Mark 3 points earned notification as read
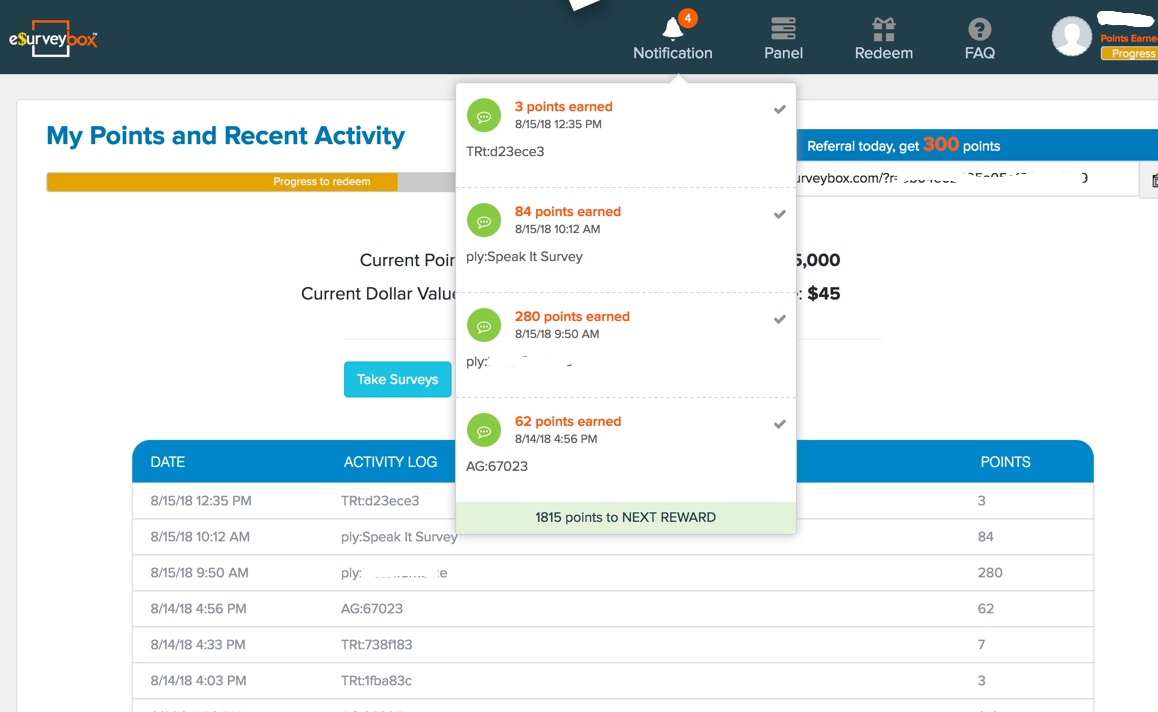1158x712 pixels. click(780, 109)
